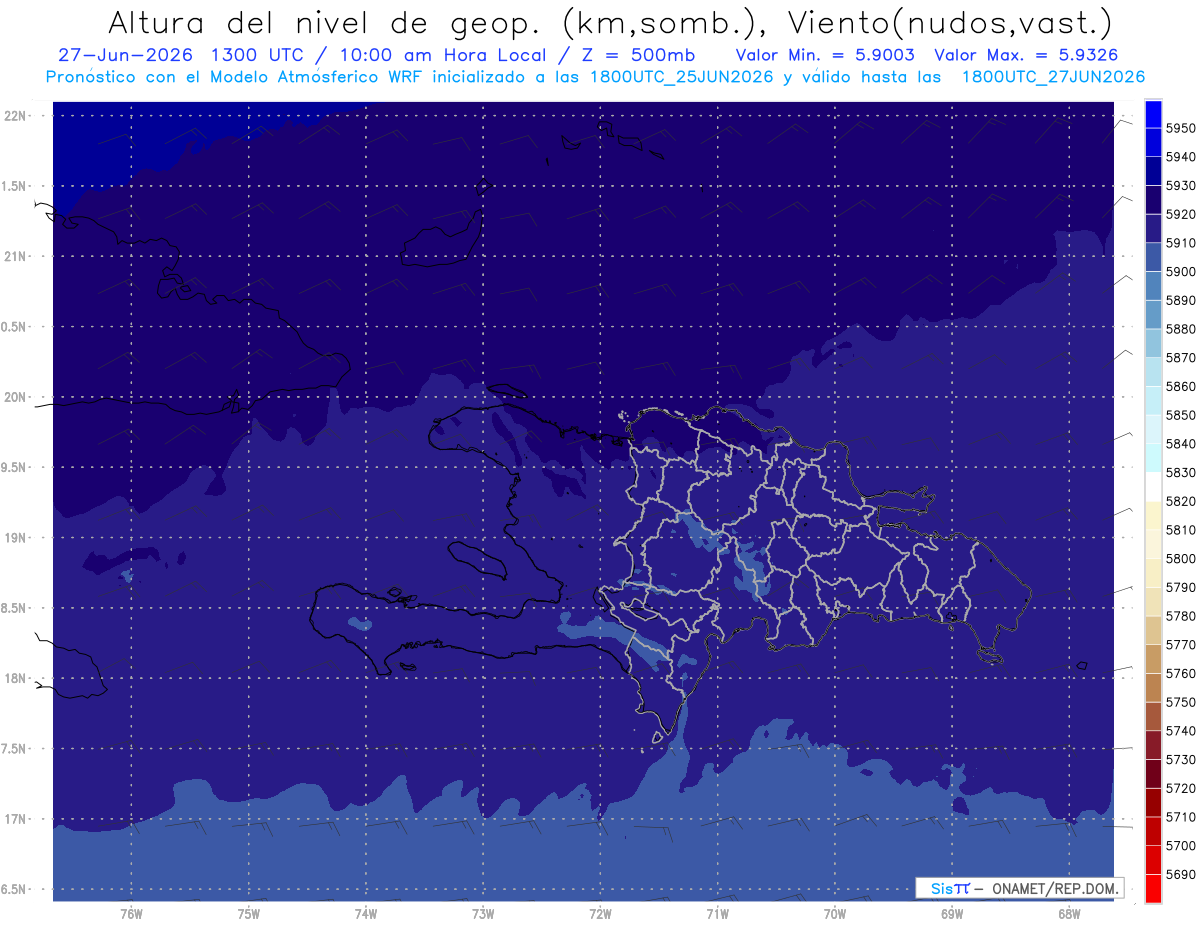Click the 72W longitude label
Viewport: 1200px width, 927px height.
pos(600,914)
